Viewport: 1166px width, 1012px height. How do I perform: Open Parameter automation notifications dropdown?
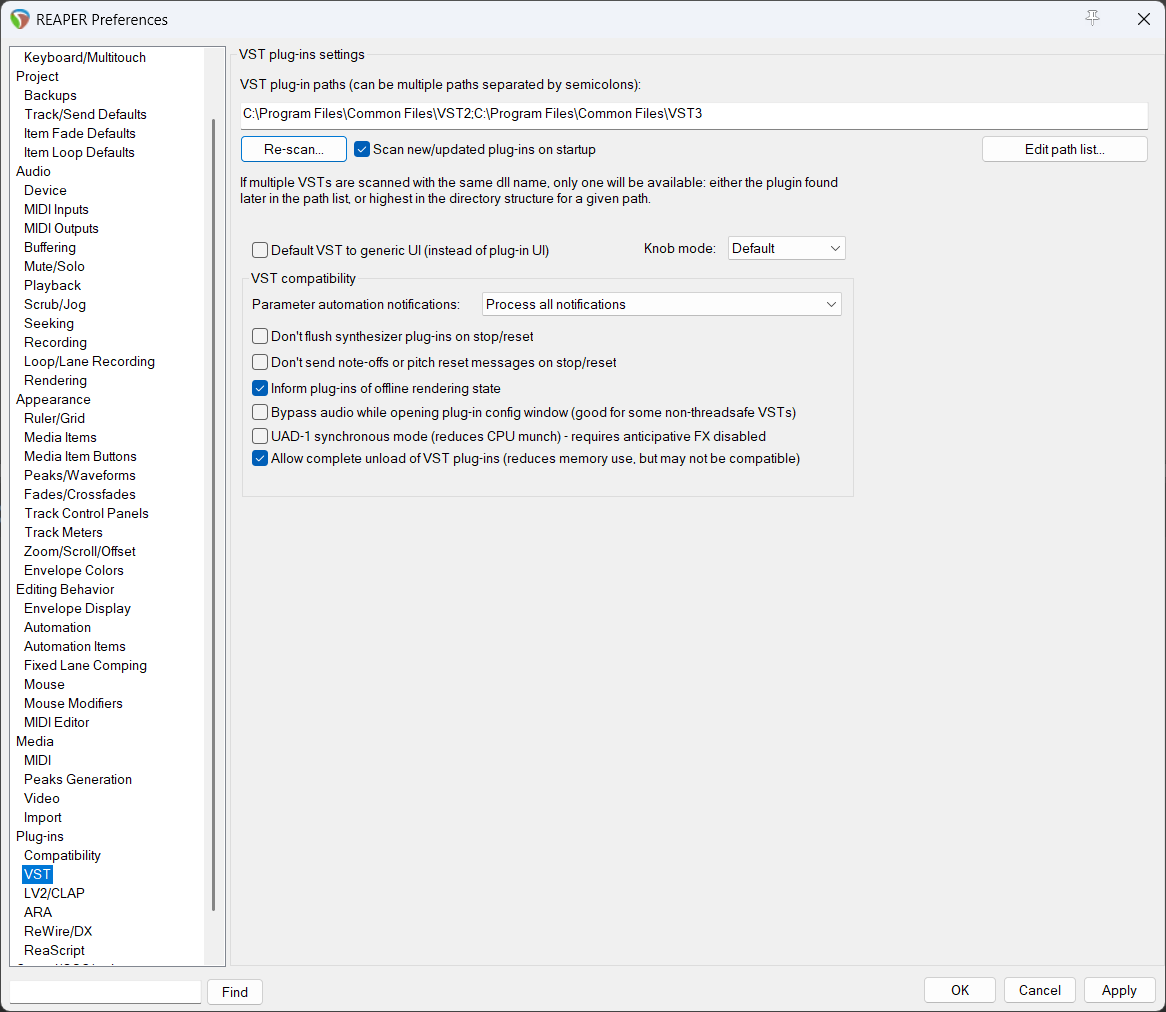[661, 304]
